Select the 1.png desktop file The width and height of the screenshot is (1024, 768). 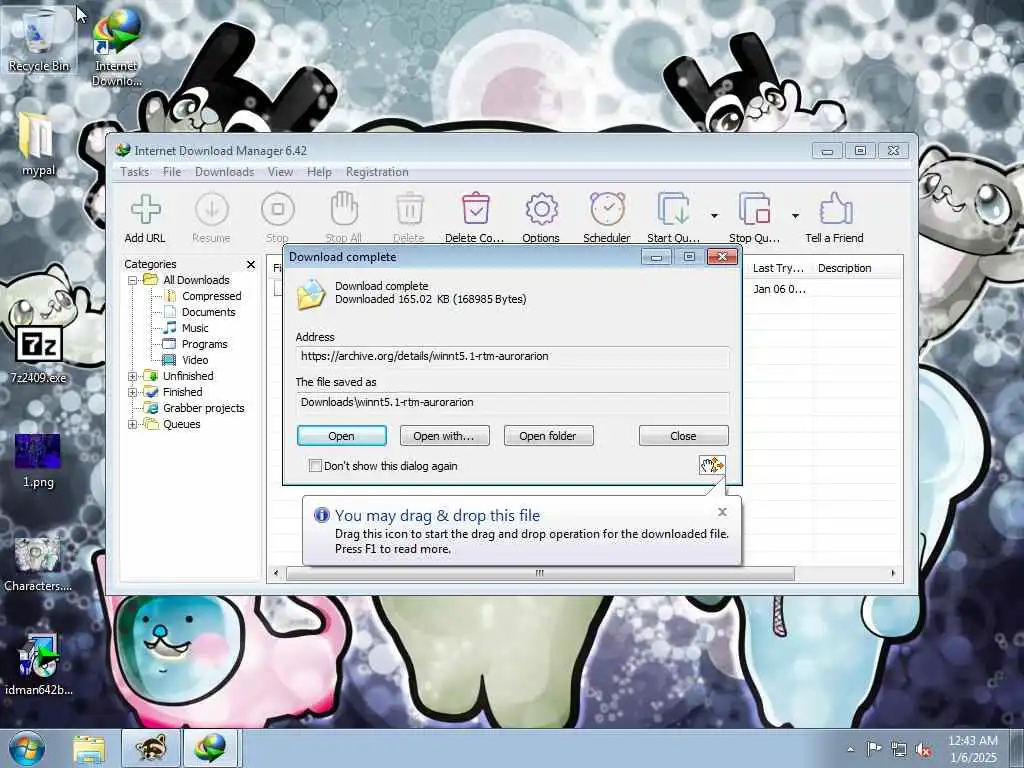38,461
